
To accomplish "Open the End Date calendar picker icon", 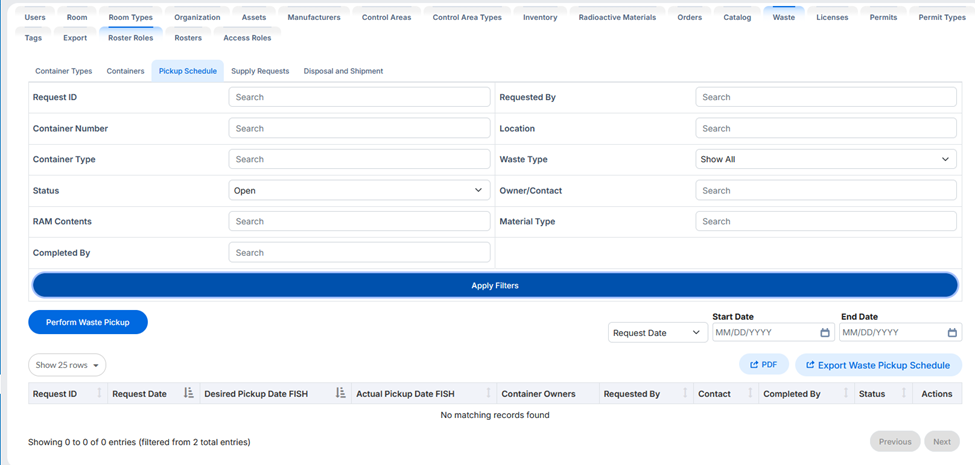I will [952, 333].
